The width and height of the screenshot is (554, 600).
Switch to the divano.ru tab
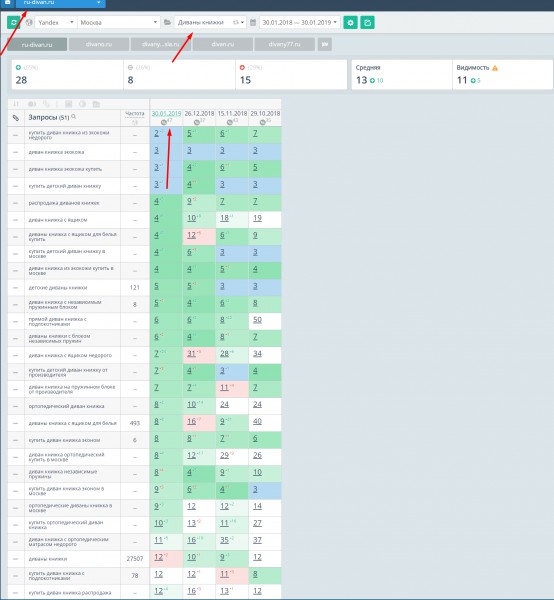99,44
